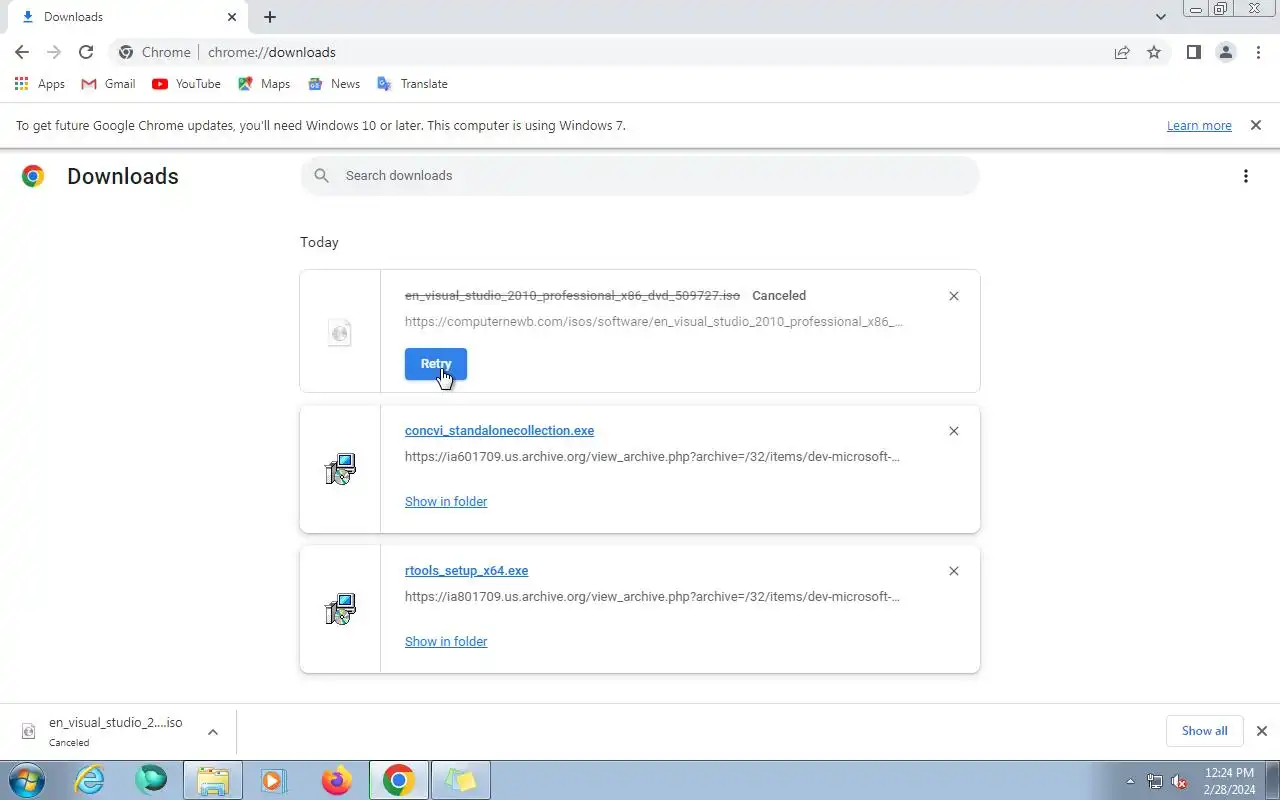1280x800 pixels.
Task: Show concvi_standalonecollection.exe in folder
Action: pyautogui.click(x=446, y=502)
